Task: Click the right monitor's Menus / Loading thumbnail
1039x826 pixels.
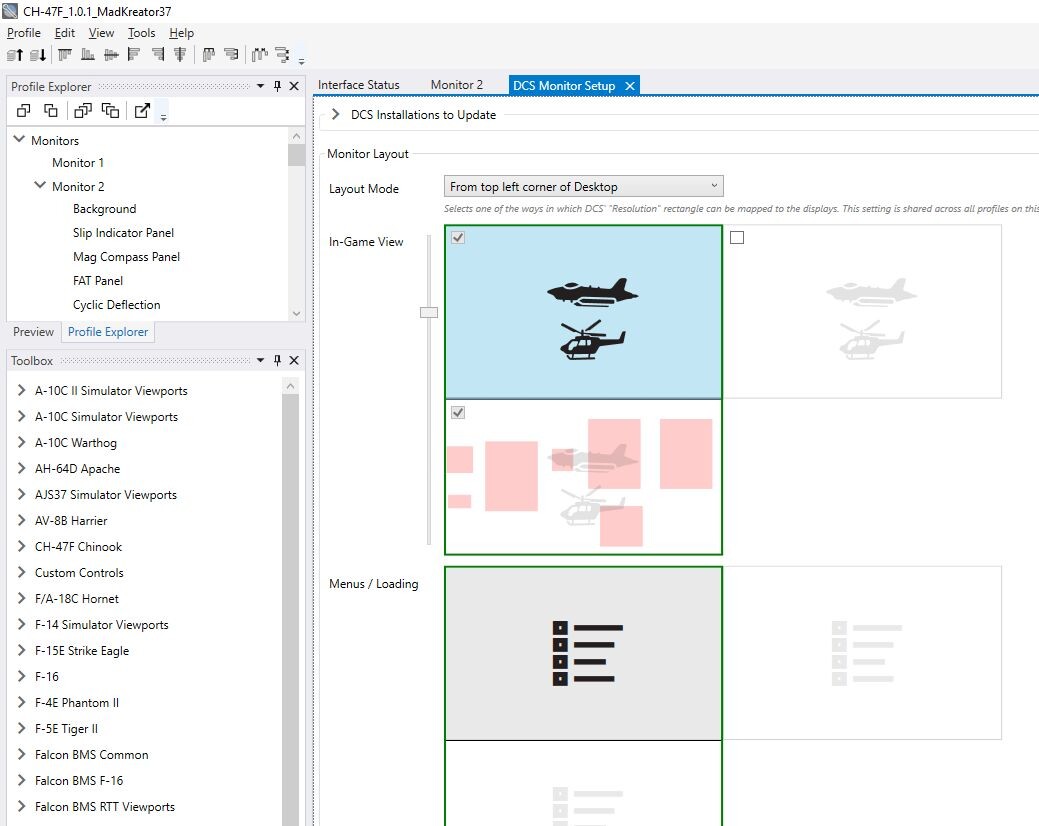Action: [862, 653]
